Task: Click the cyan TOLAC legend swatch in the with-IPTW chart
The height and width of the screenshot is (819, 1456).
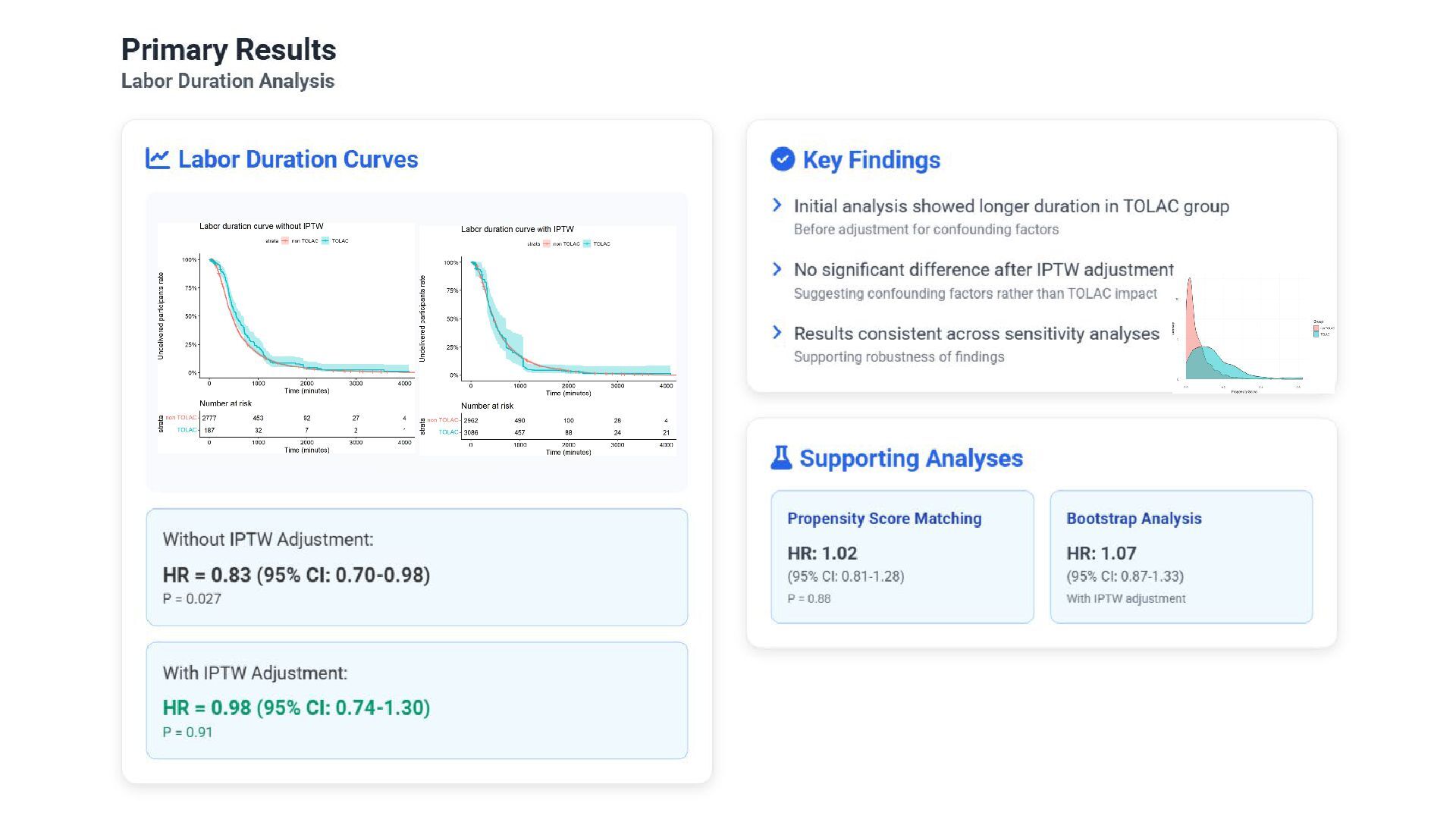Action: pyautogui.click(x=587, y=244)
